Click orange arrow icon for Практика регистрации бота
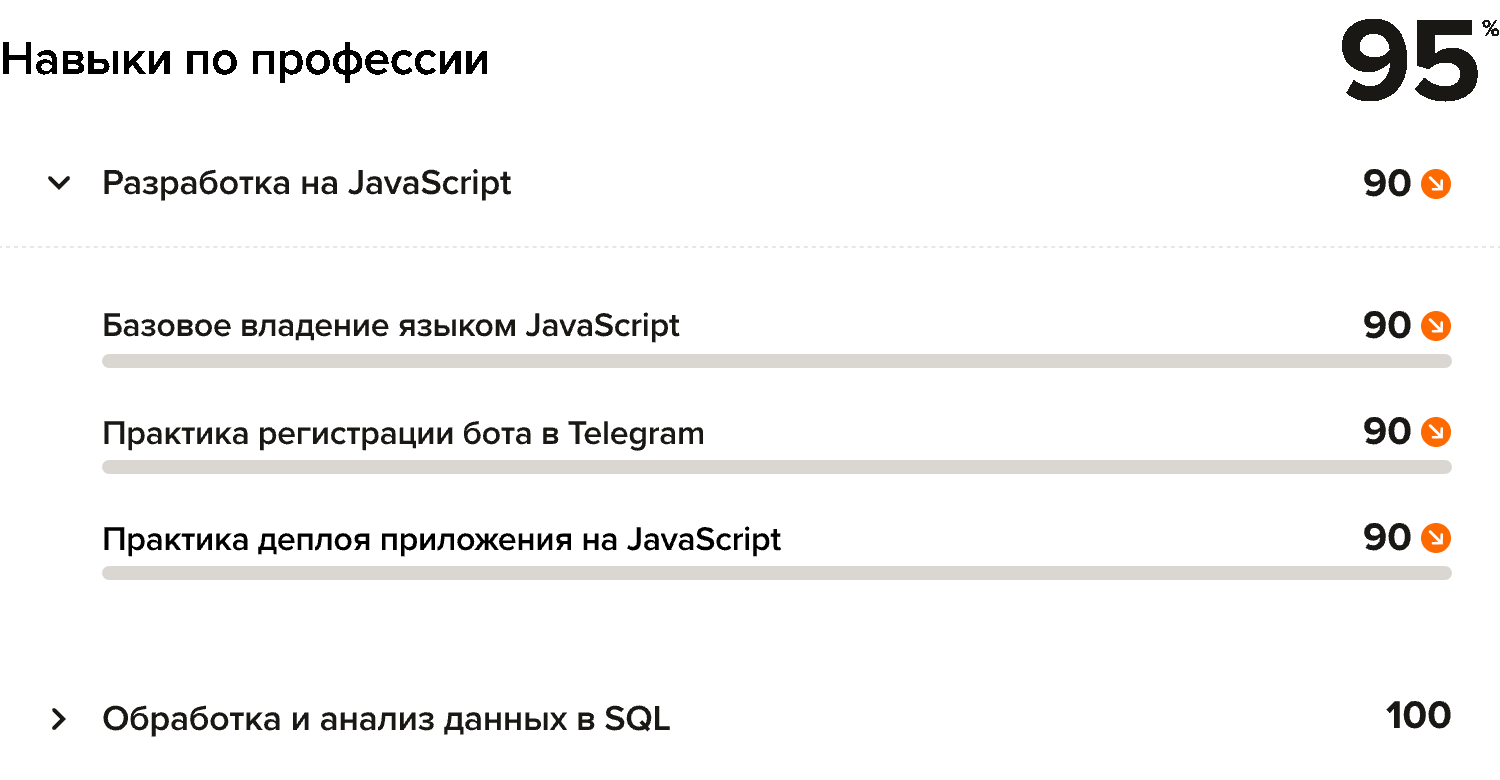This screenshot has height=780, width=1500. [x=1436, y=432]
